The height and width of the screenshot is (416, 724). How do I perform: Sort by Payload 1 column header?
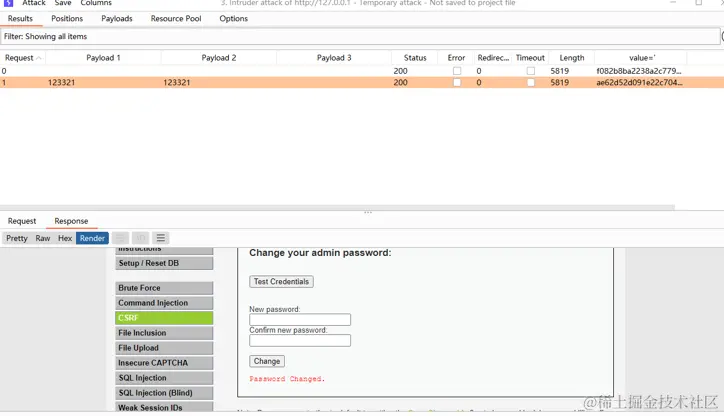[x=103, y=58]
